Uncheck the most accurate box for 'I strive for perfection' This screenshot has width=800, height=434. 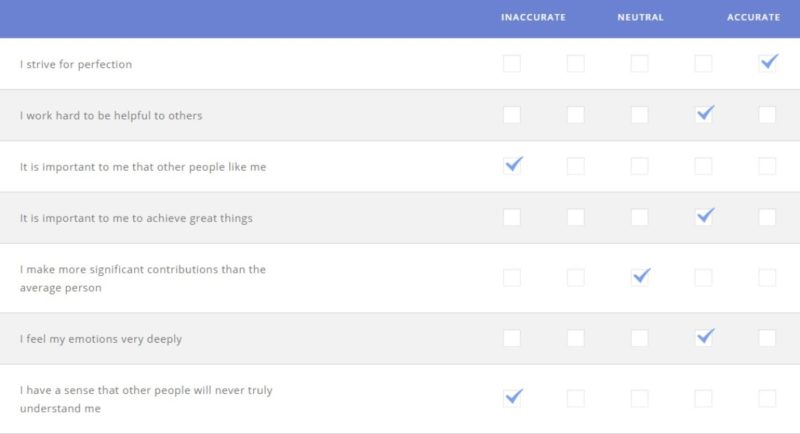[x=767, y=63]
